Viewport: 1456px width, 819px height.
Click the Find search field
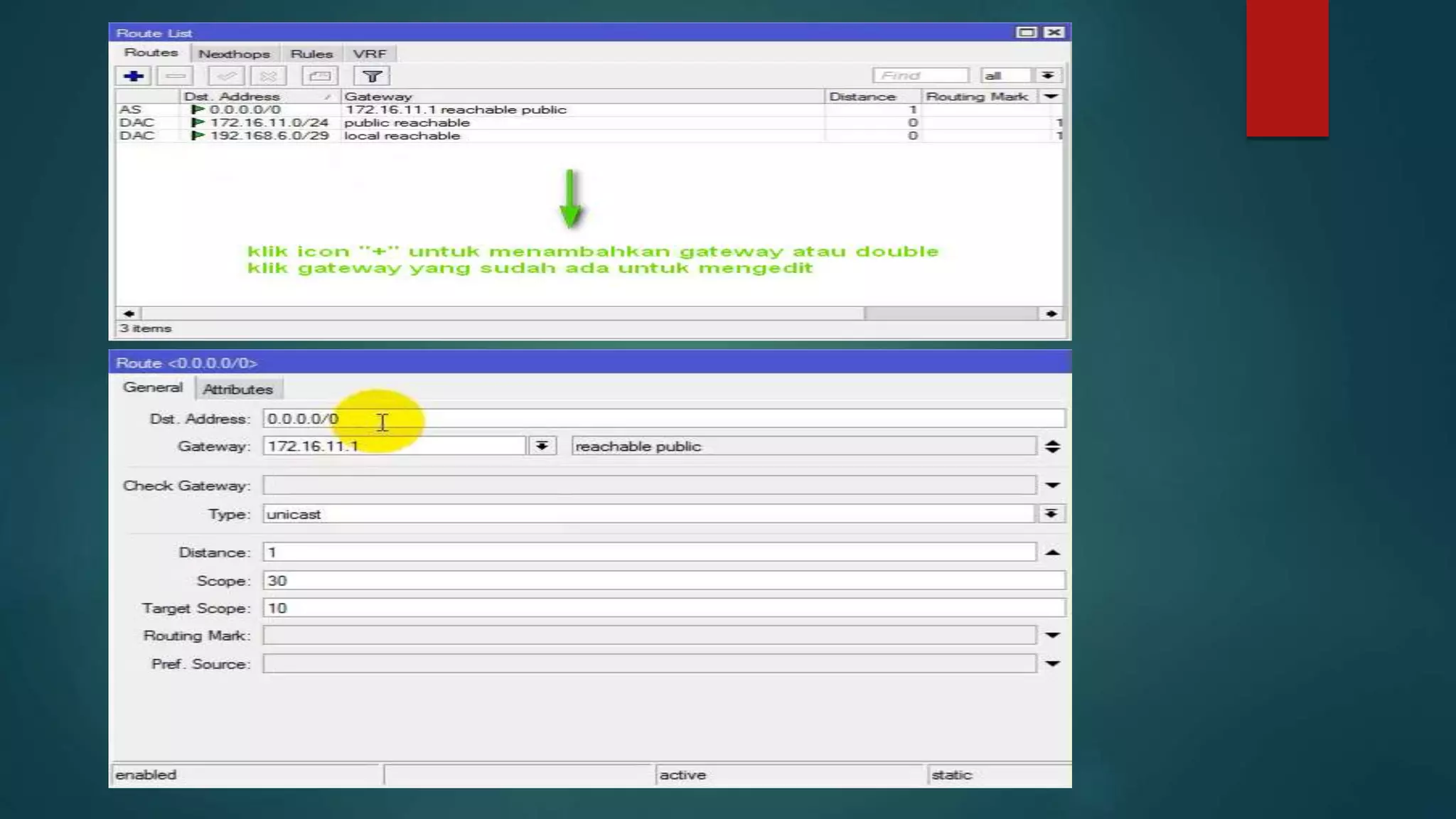point(920,76)
